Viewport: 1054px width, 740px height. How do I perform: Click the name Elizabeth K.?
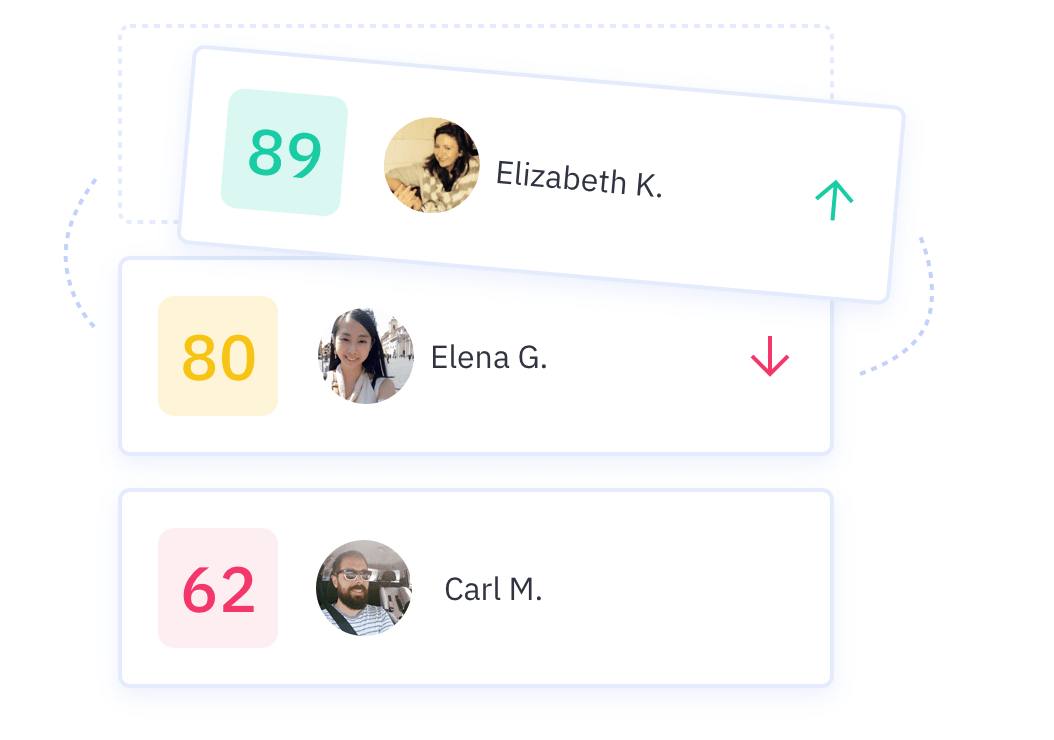tap(579, 180)
